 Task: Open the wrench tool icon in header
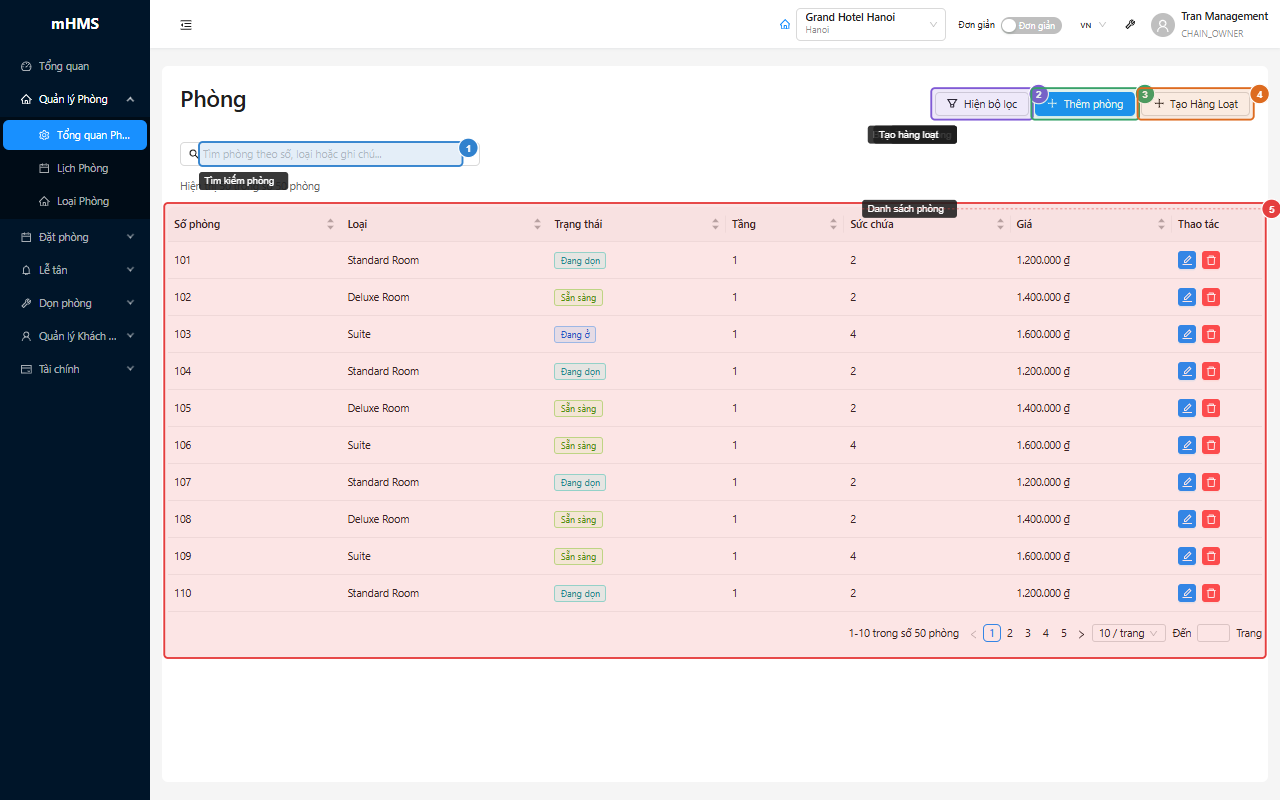pyautogui.click(x=1130, y=25)
